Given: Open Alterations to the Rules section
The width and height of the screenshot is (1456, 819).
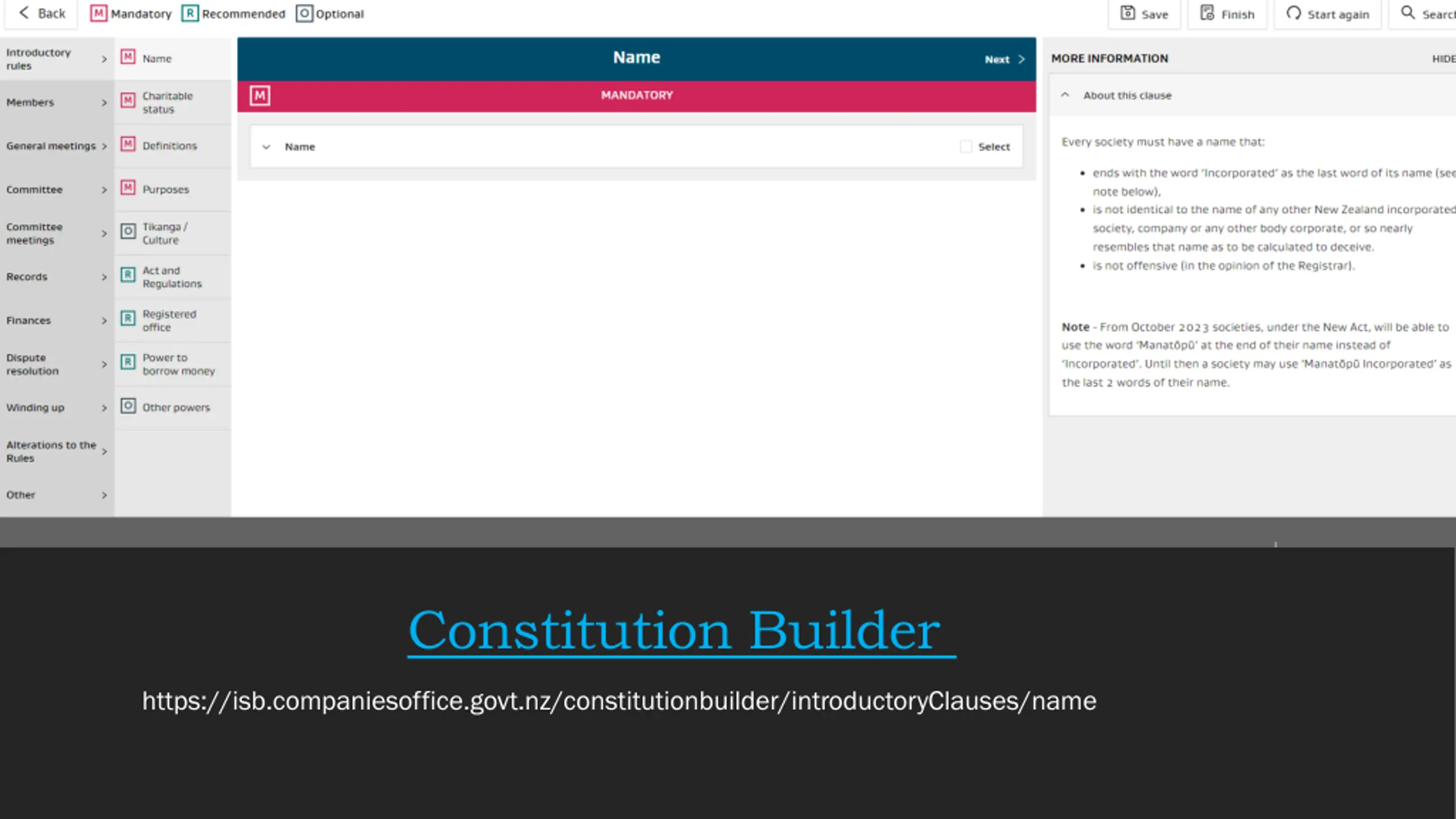Looking at the screenshot, I should 57,451.
